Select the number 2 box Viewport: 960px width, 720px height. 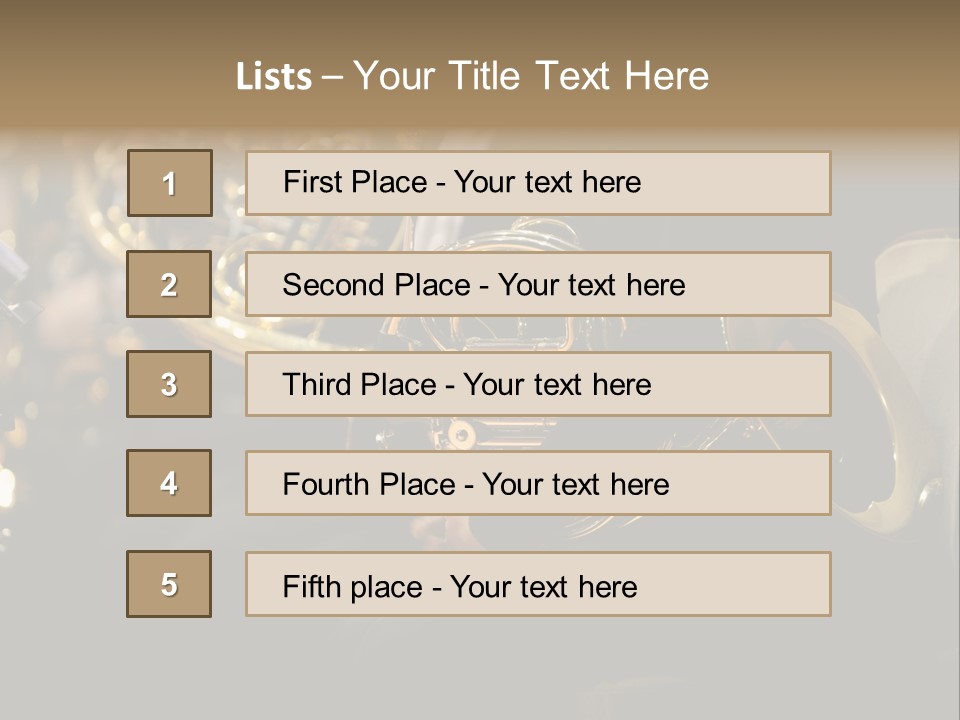(x=169, y=284)
